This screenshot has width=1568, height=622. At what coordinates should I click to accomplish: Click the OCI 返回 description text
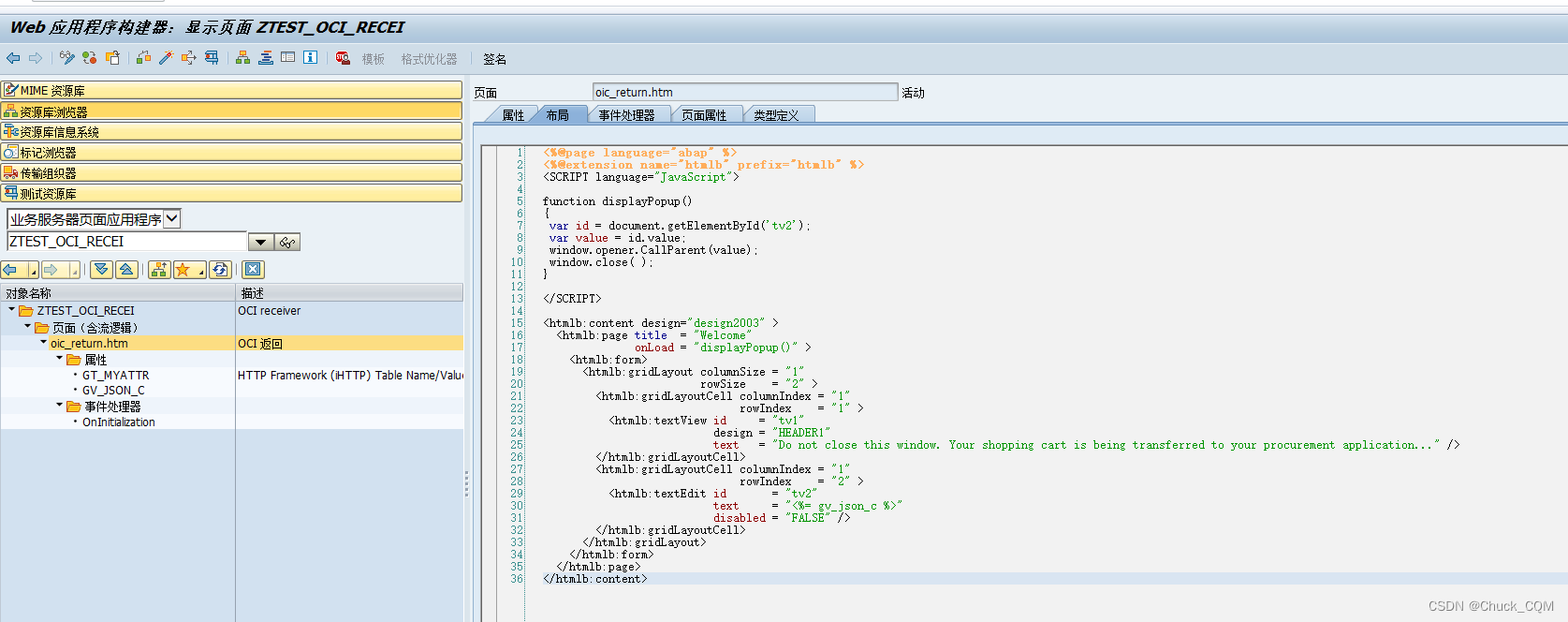(x=259, y=344)
